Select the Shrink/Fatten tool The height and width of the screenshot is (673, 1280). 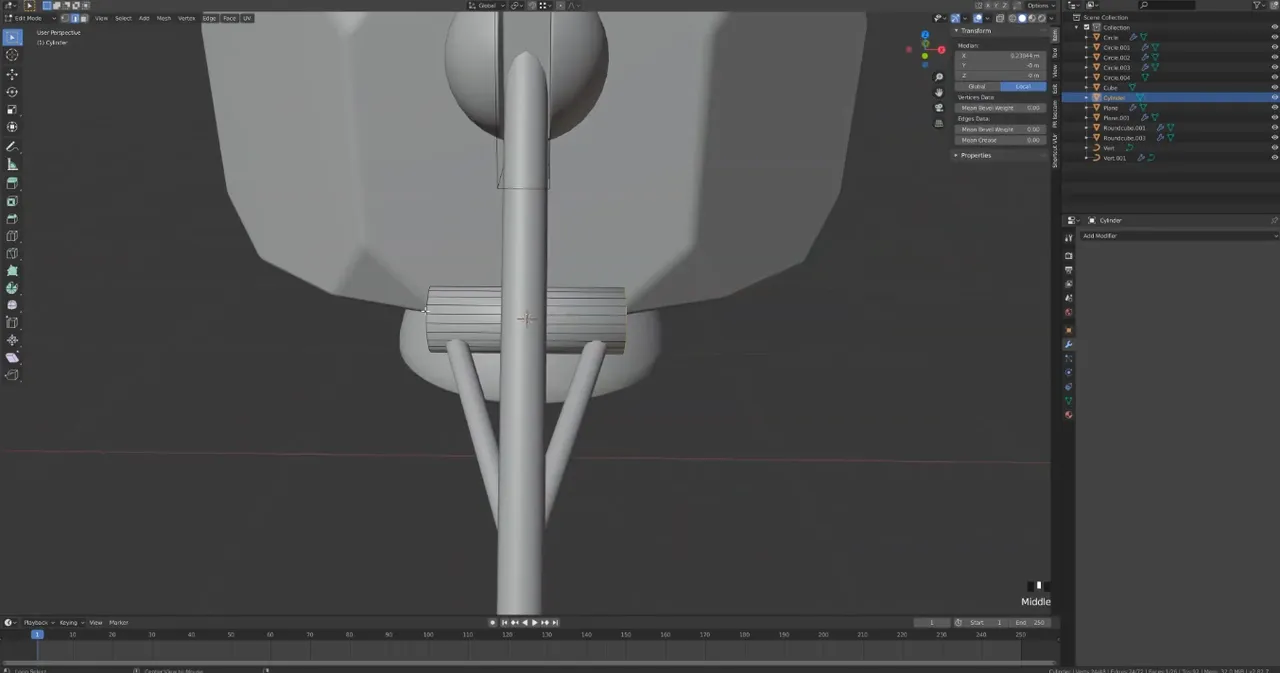tap(12, 341)
